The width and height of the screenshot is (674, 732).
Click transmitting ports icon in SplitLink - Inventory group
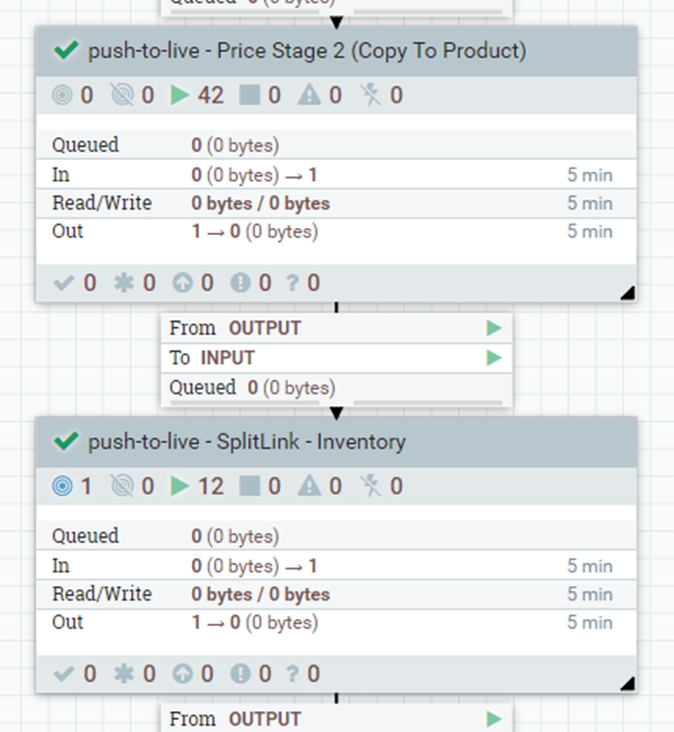coord(62,486)
